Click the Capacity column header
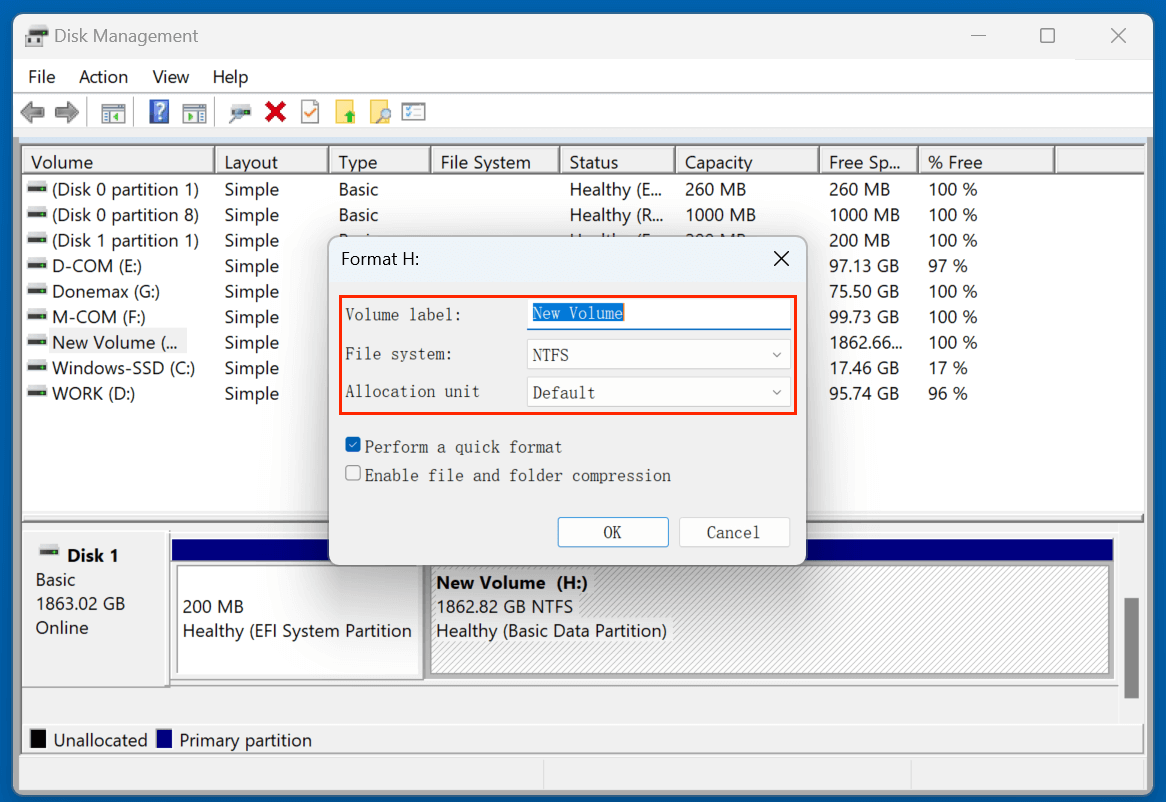1166x802 pixels. pyautogui.click(x=718, y=162)
